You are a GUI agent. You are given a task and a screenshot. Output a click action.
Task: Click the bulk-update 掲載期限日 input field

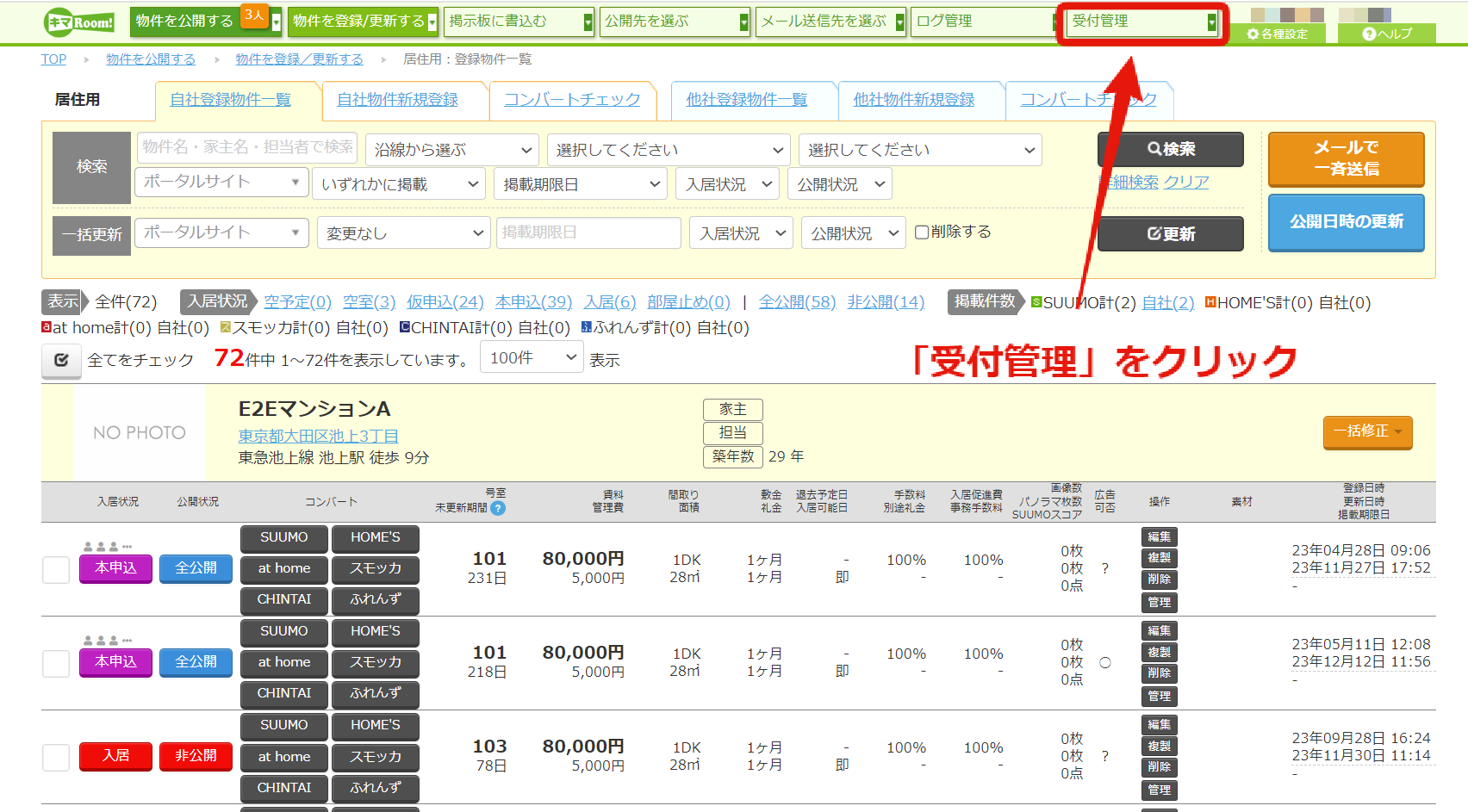point(588,232)
